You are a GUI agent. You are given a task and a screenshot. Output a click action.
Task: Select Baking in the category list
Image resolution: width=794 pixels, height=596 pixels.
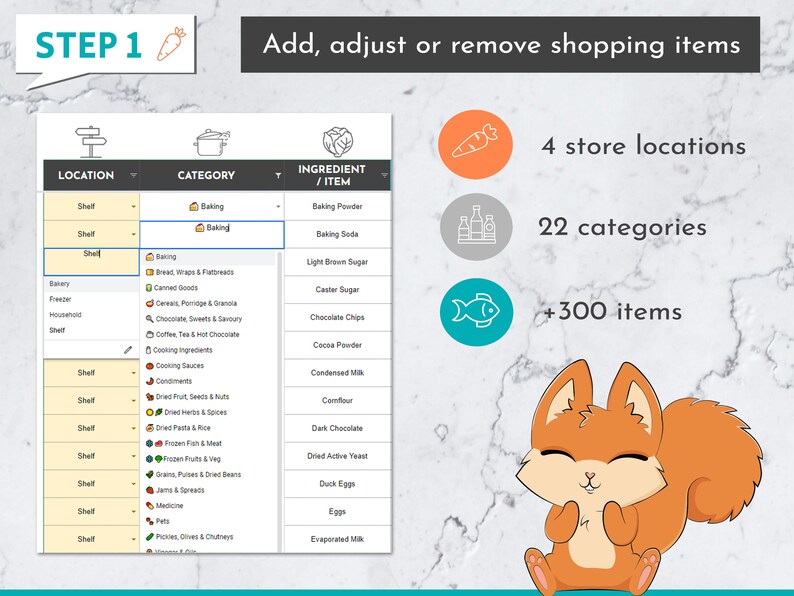pyautogui.click(x=209, y=257)
